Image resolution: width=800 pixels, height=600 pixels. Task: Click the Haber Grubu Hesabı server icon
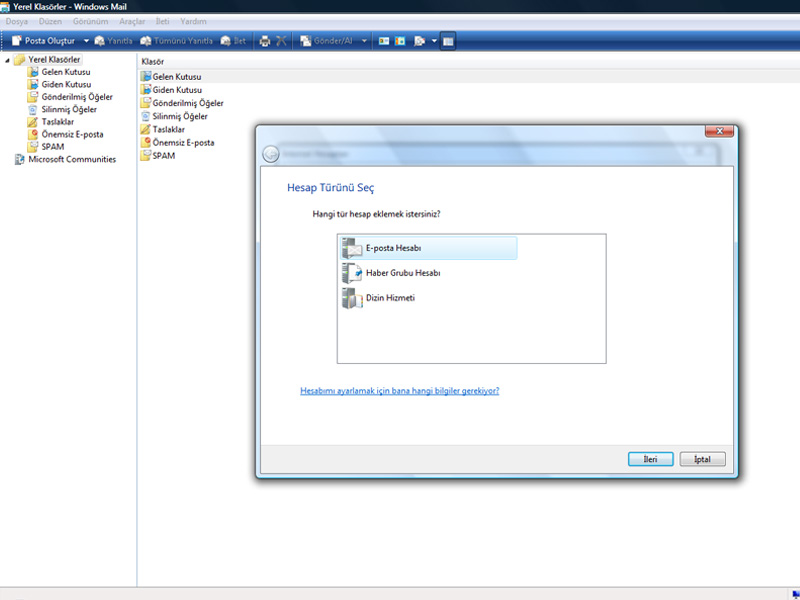352,273
